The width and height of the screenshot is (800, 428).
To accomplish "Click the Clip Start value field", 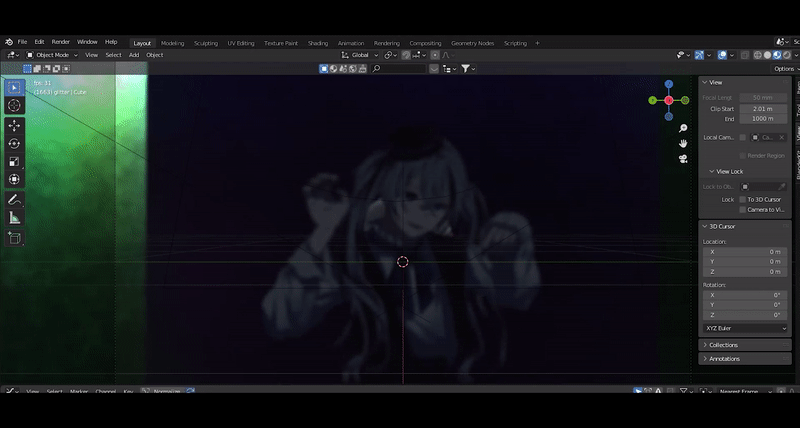I will tap(762, 108).
